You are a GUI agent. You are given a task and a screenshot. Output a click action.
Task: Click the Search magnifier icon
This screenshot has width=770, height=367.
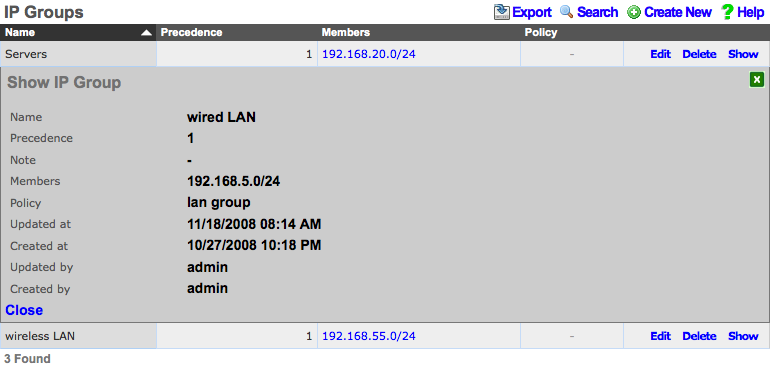pyautogui.click(x=567, y=12)
